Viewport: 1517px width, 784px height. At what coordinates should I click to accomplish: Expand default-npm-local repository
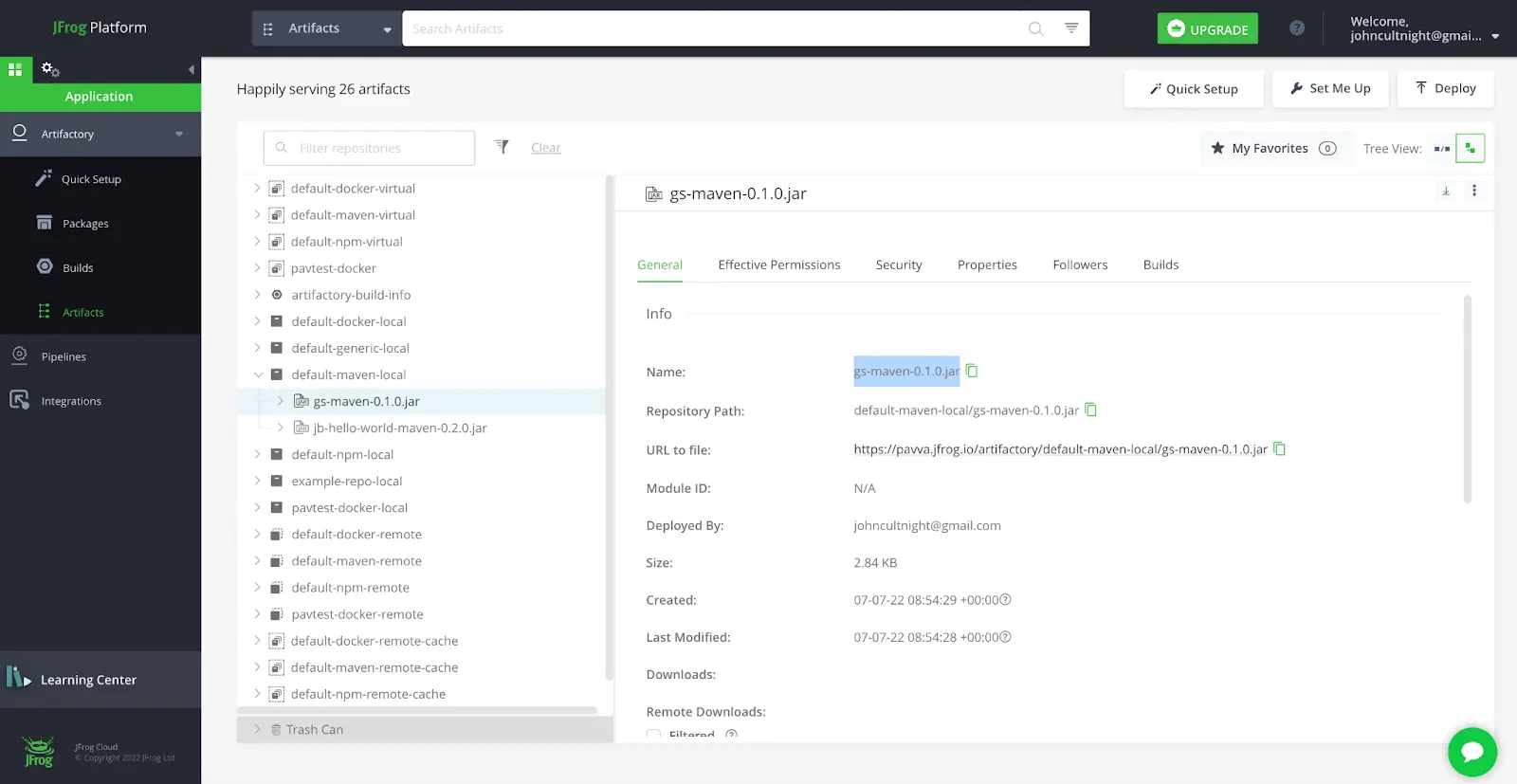(257, 454)
